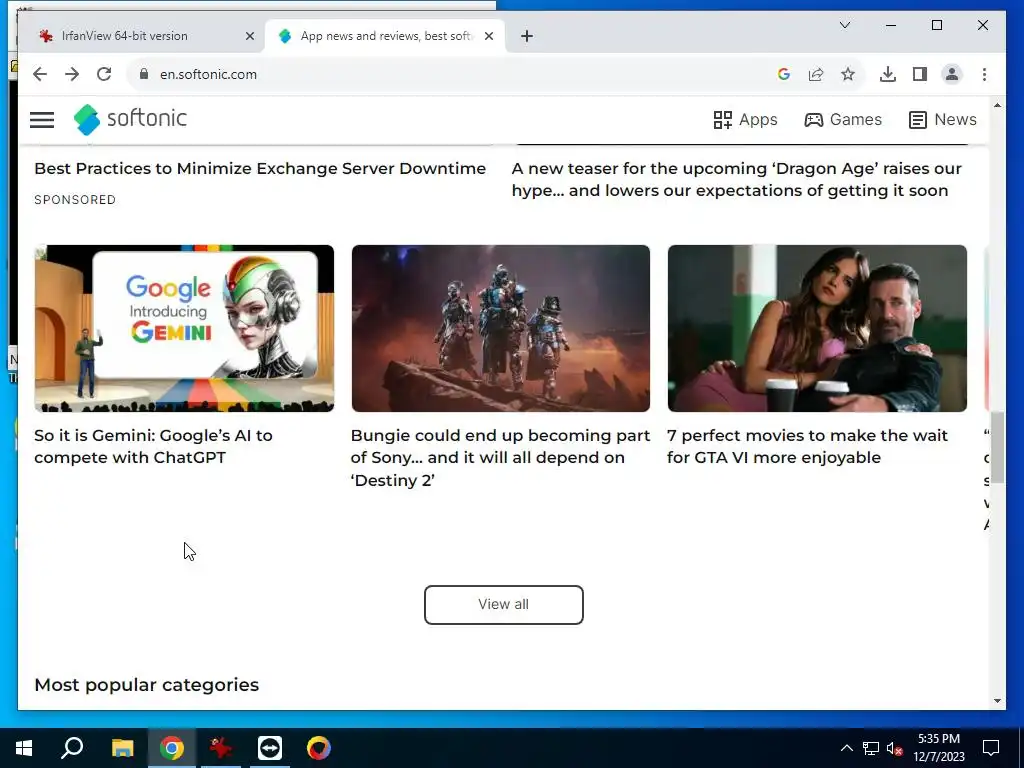Open File Explorer from taskbar

coord(122,748)
